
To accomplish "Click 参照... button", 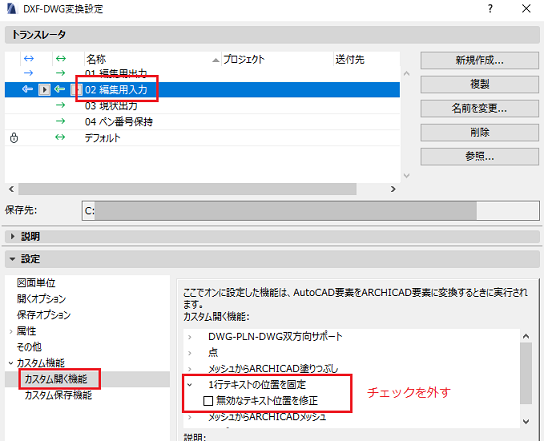I will click(479, 157).
